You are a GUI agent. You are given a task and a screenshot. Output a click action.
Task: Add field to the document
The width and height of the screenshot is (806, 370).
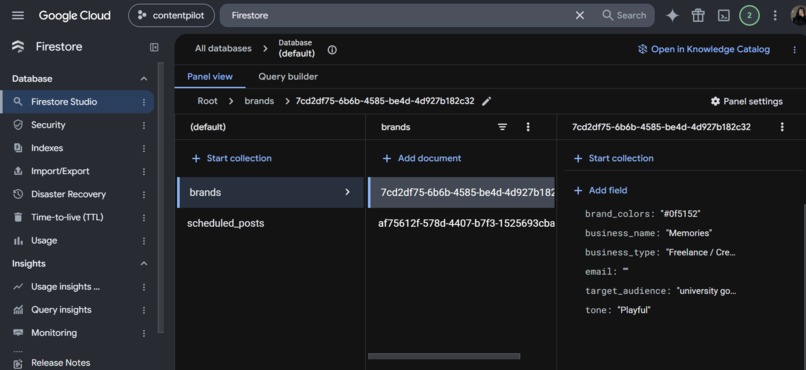600,190
